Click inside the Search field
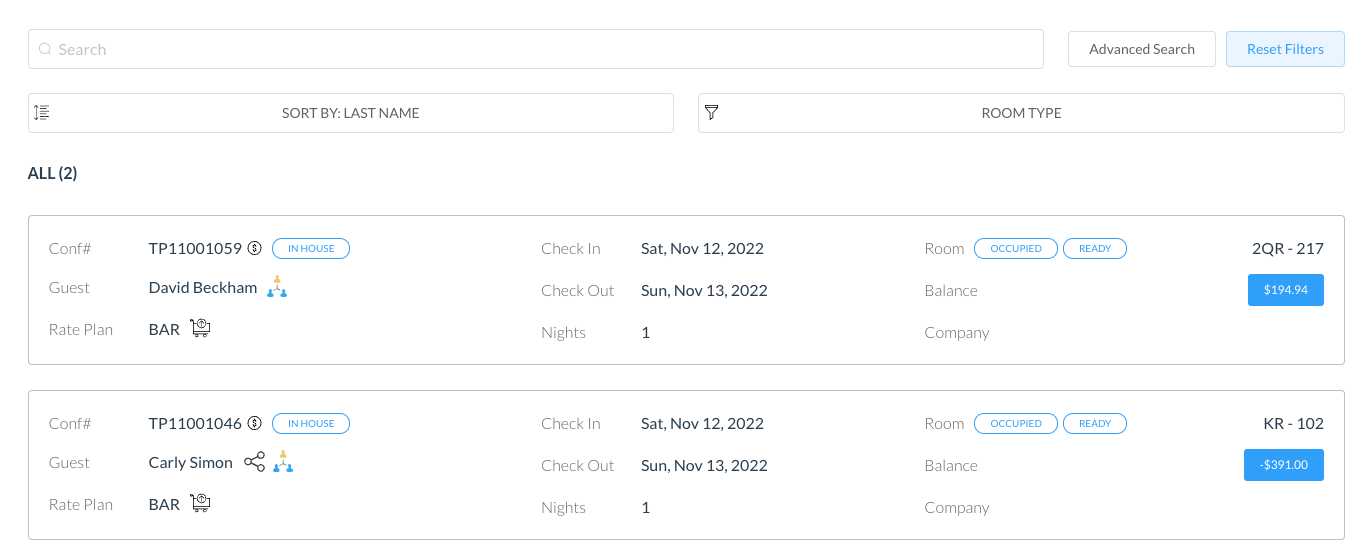The height and width of the screenshot is (552, 1365). pos(535,49)
